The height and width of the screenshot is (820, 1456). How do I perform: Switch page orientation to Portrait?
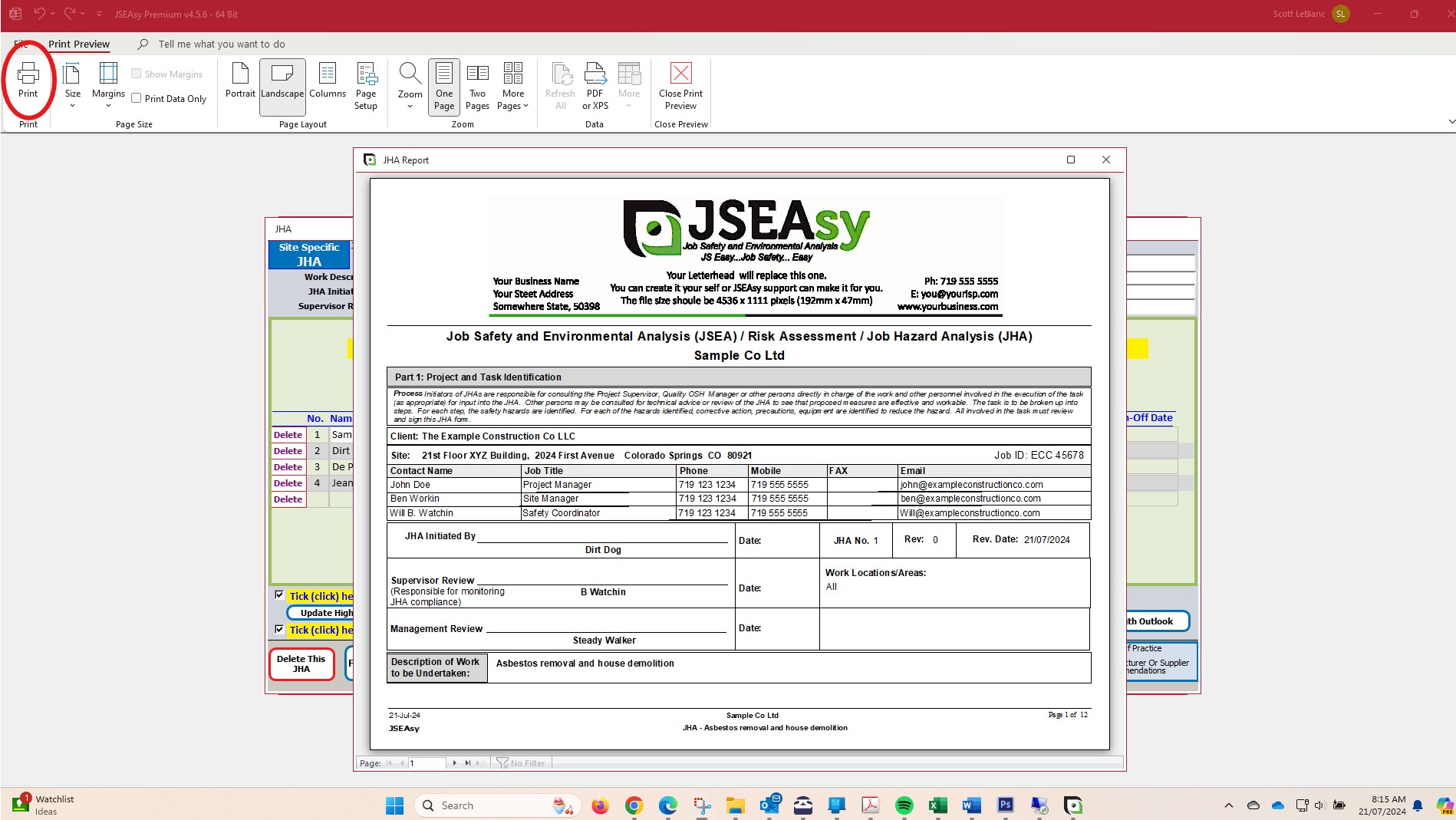(x=240, y=84)
